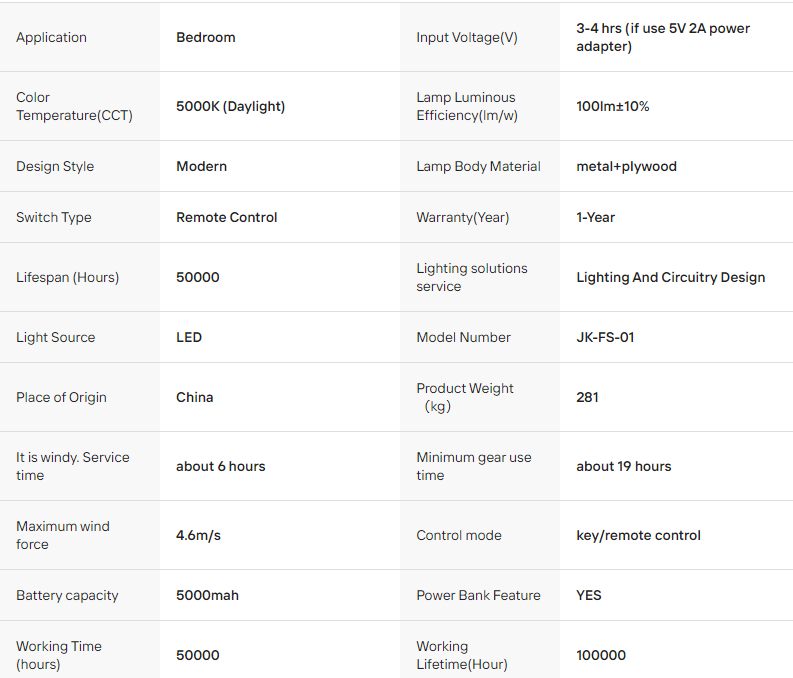Click the Power Bank Feature YES value
Viewport: 793px width, 678px height.
pyautogui.click(x=589, y=595)
